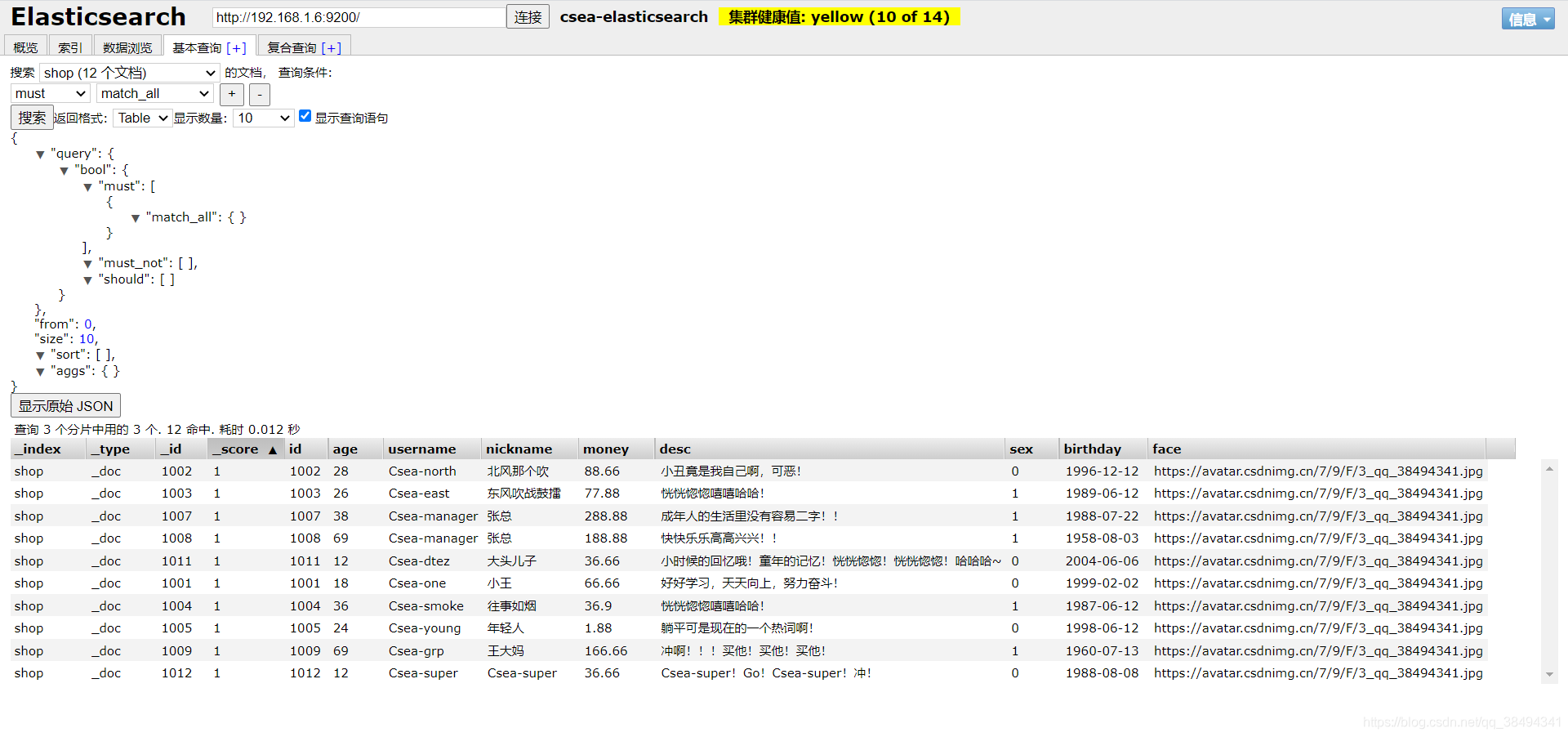Select the row with username Csea-north

tap(748, 471)
